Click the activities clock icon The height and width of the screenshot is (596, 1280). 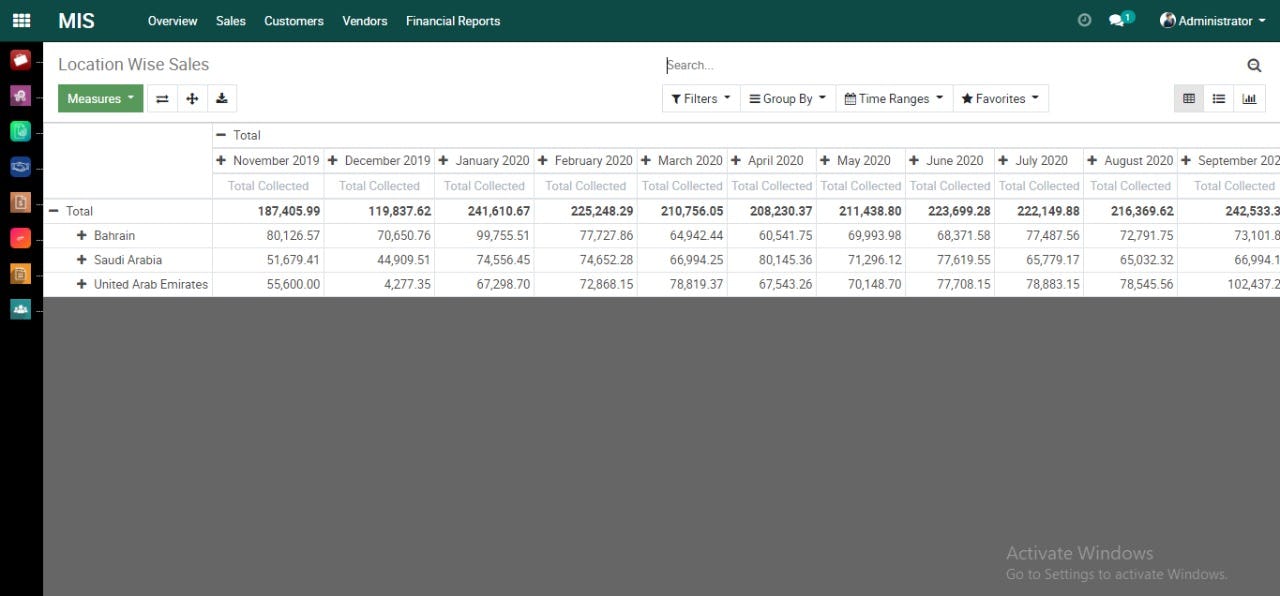(x=1084, y=19)
